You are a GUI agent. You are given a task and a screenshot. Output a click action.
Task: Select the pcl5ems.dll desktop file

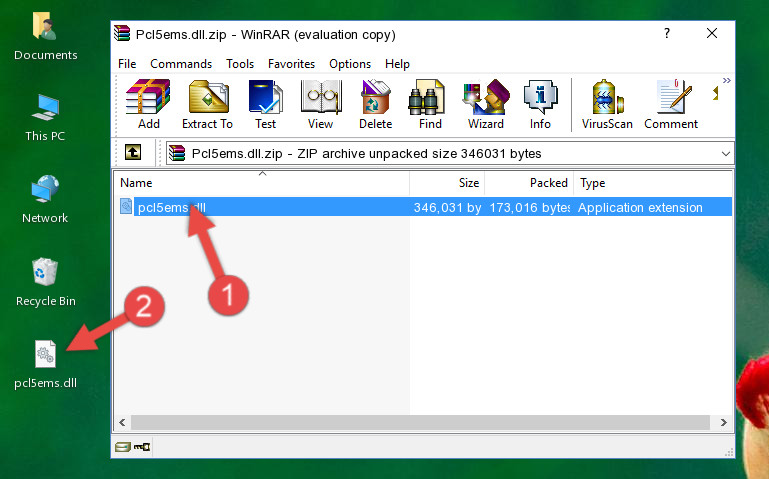(45, 365)
